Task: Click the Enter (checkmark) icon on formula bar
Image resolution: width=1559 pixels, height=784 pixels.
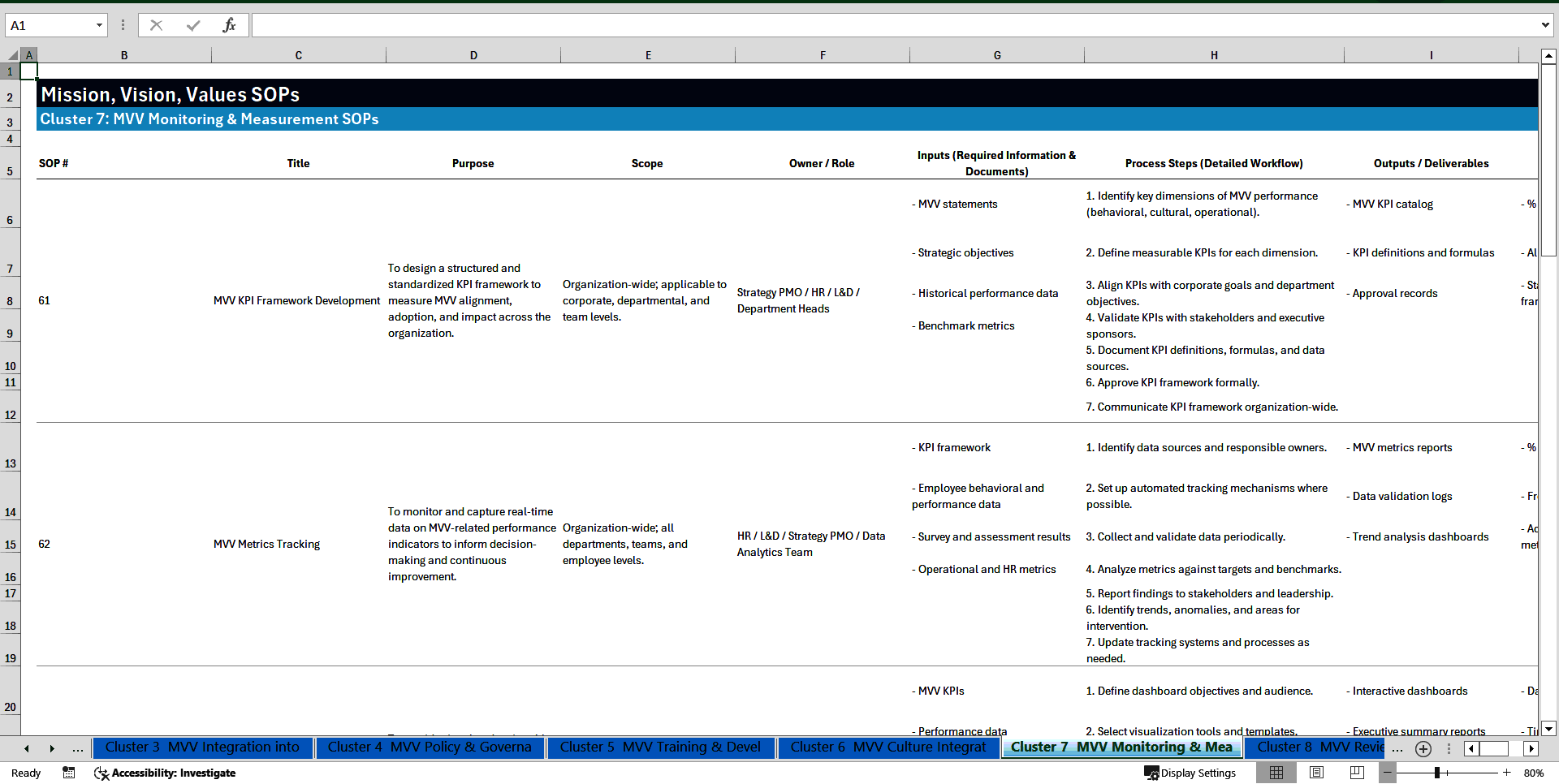Action: pyautogui.click(x=192, y=25)
